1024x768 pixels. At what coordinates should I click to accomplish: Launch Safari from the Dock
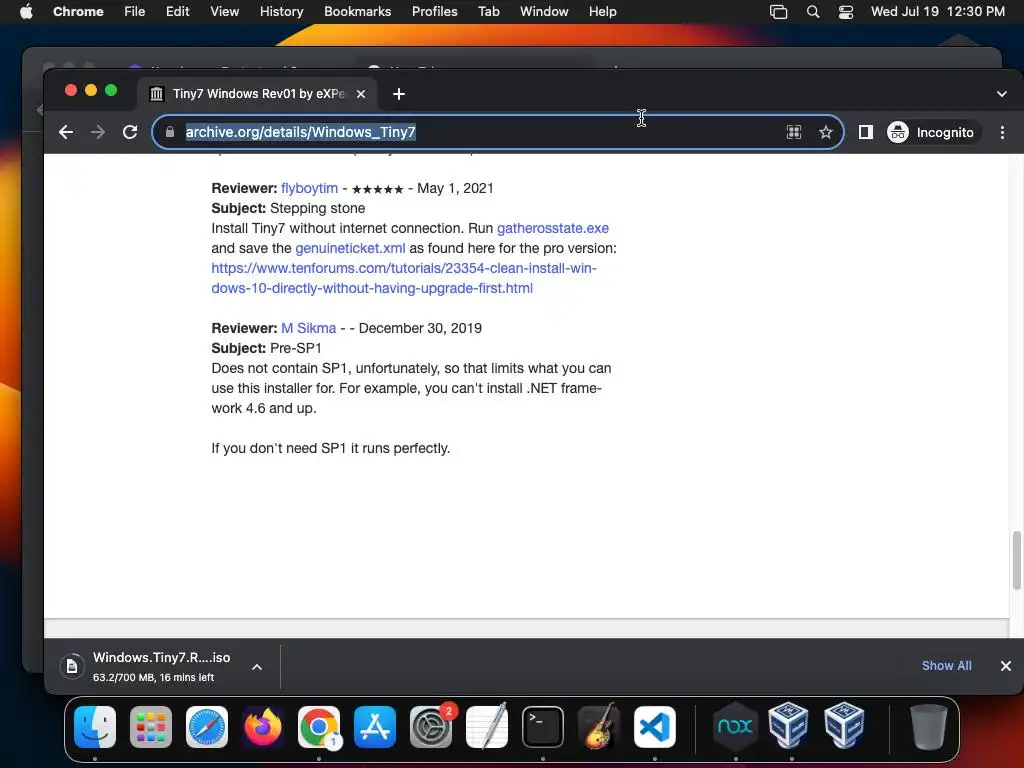click(x=207, y=727)
